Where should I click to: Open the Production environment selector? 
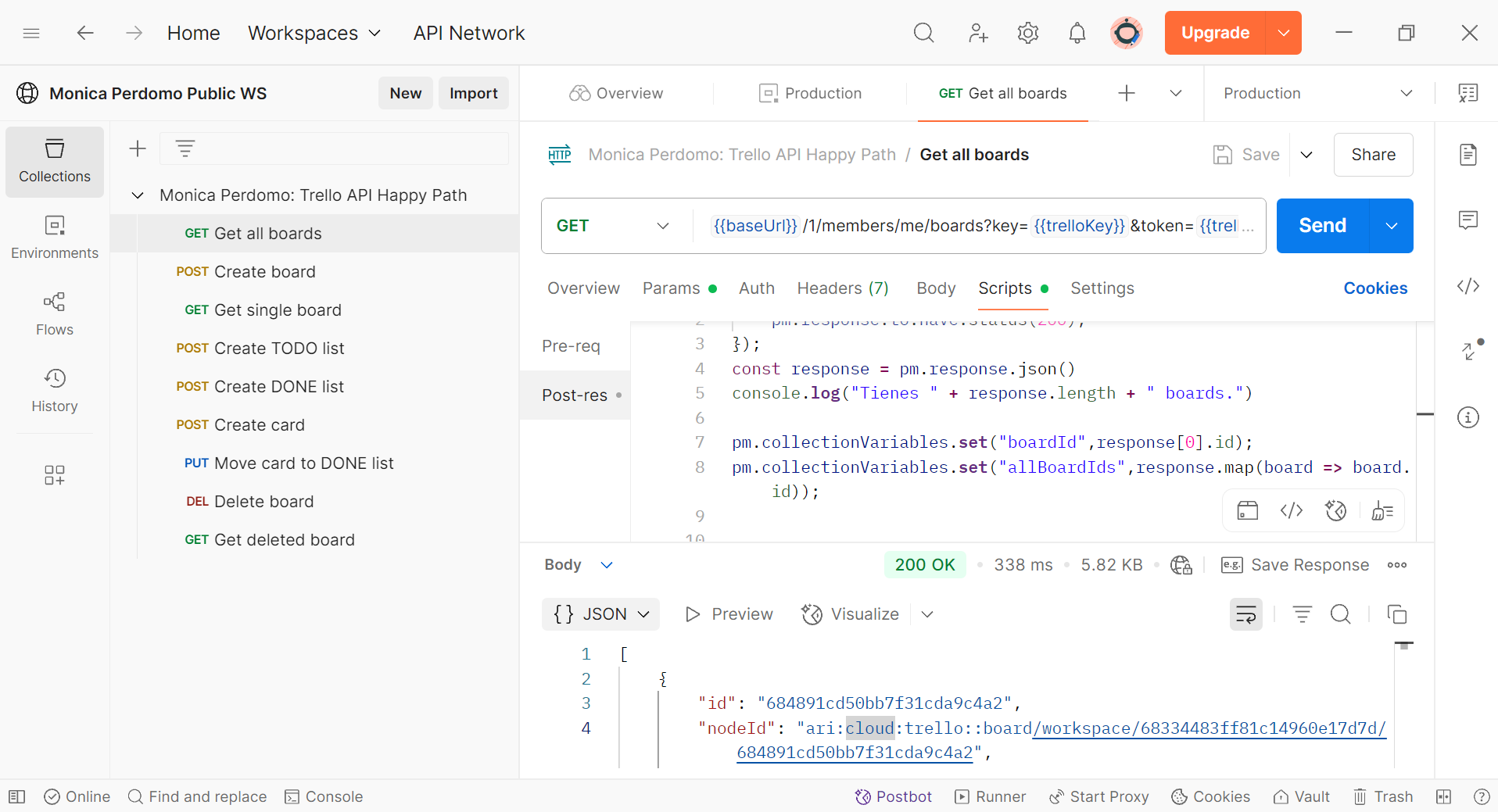tap(1318, 93)
